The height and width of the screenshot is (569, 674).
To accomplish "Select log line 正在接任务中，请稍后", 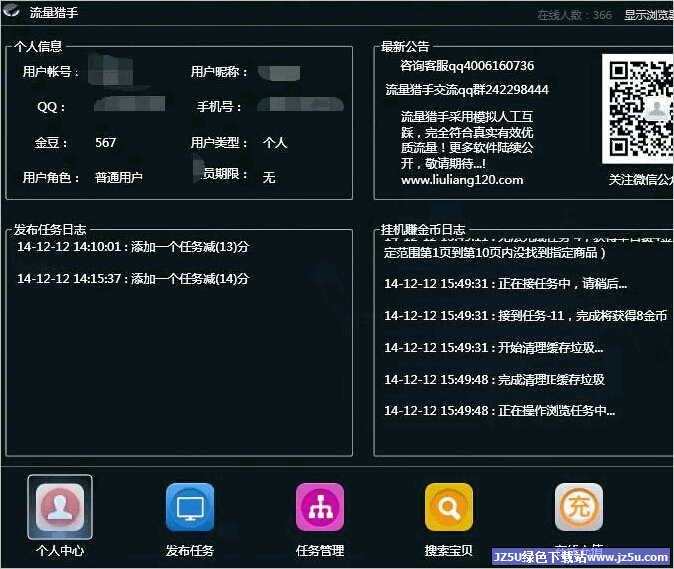I will pos(506,284).
